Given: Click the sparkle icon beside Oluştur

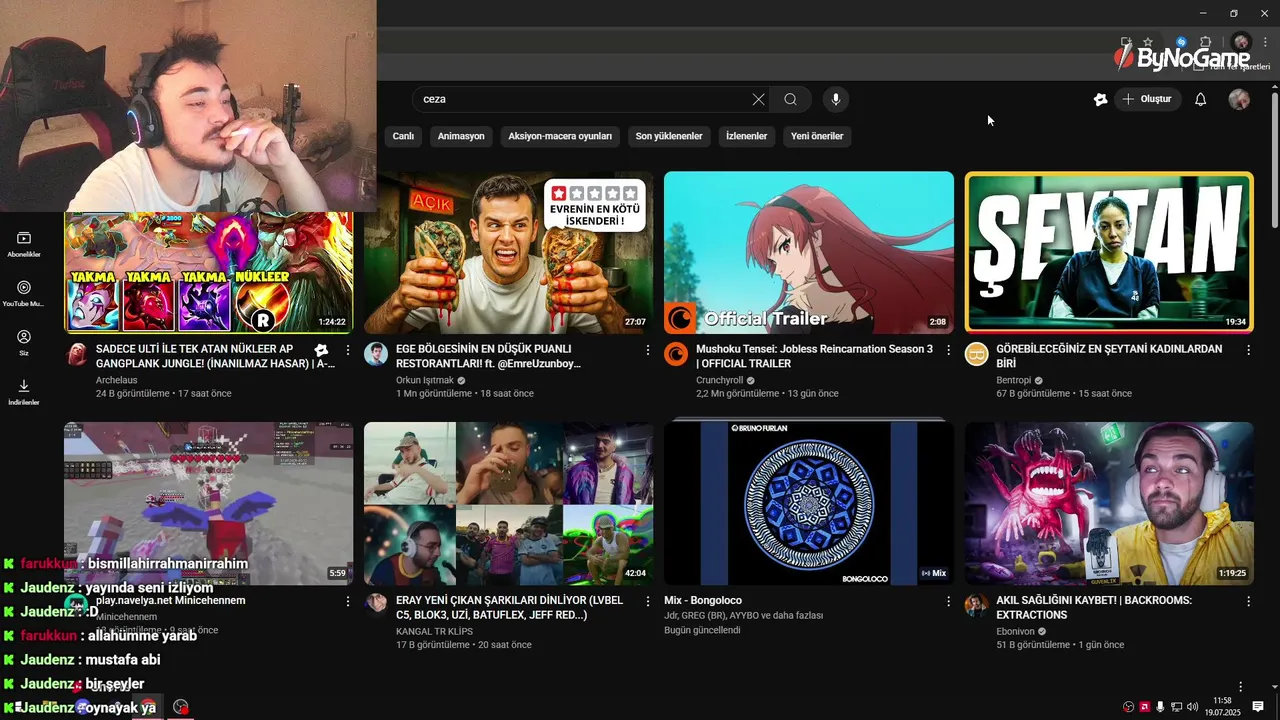Looking at the screenshot, I should click(x=1100, y=99).
